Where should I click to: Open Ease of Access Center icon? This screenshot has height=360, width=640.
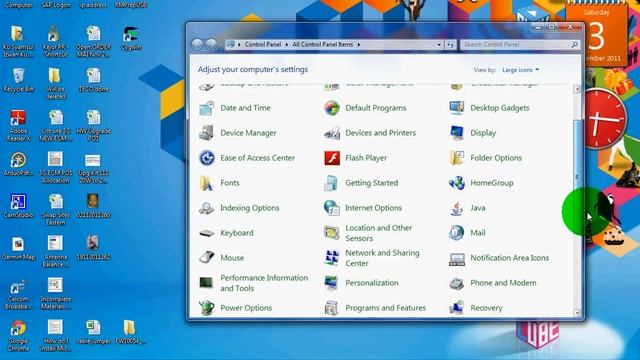[207, 158]
